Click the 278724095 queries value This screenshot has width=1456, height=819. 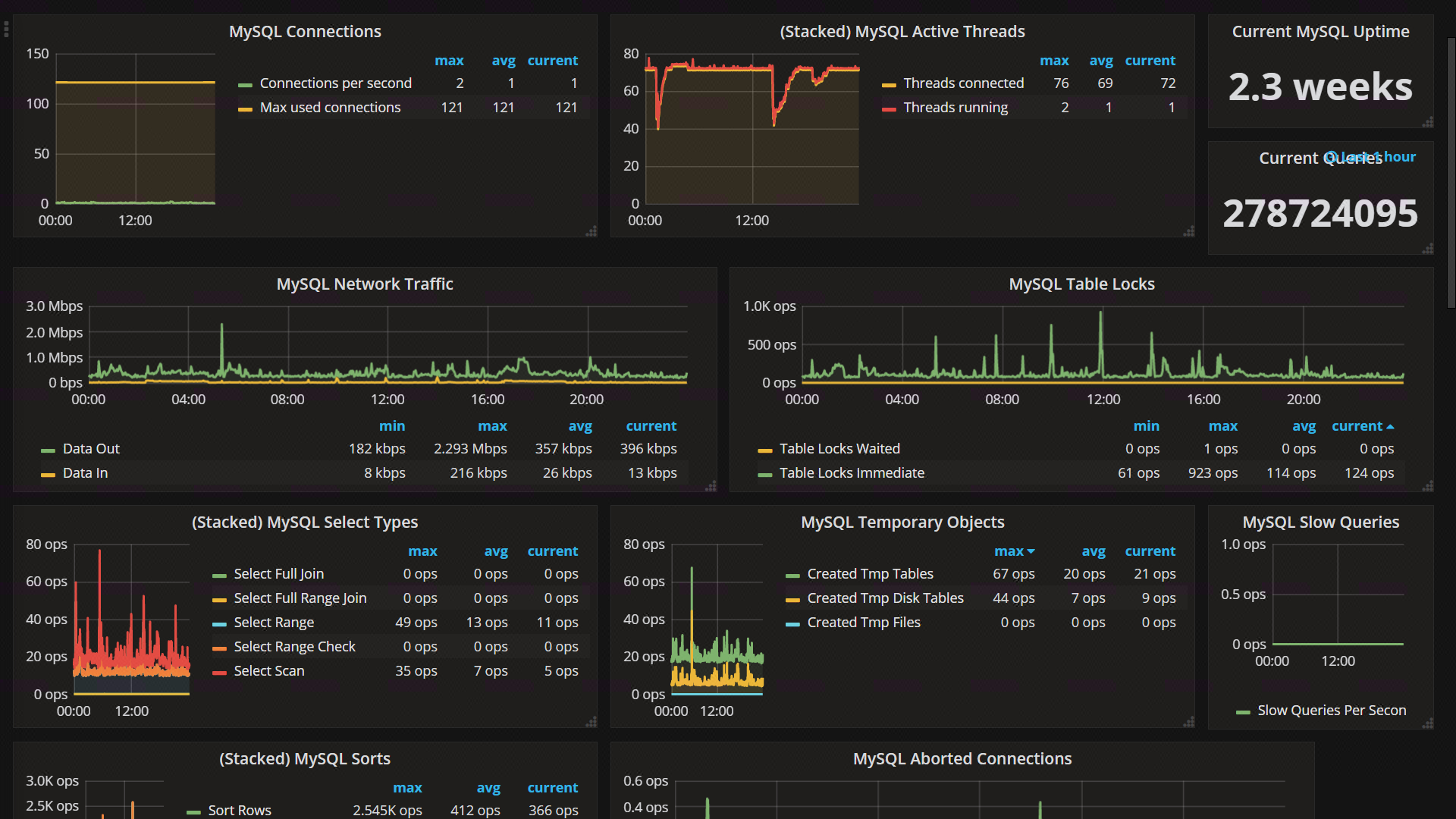(x=1320, y=214)
